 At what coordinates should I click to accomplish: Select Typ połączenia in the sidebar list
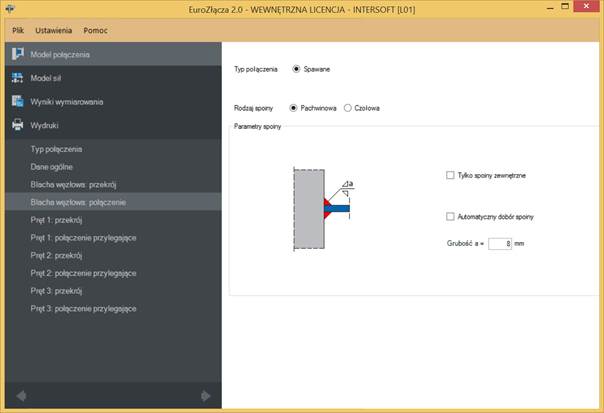coord(113,149)
